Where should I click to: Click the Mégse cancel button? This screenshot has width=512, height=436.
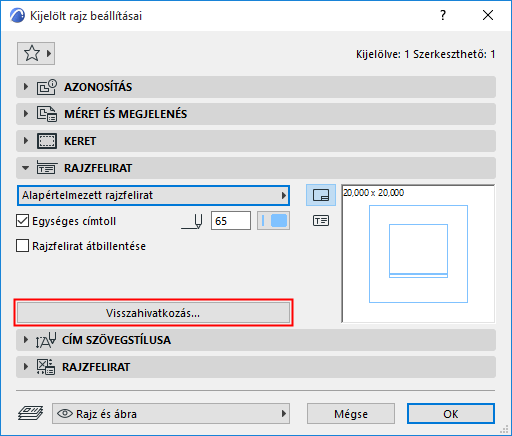[351, 414]
